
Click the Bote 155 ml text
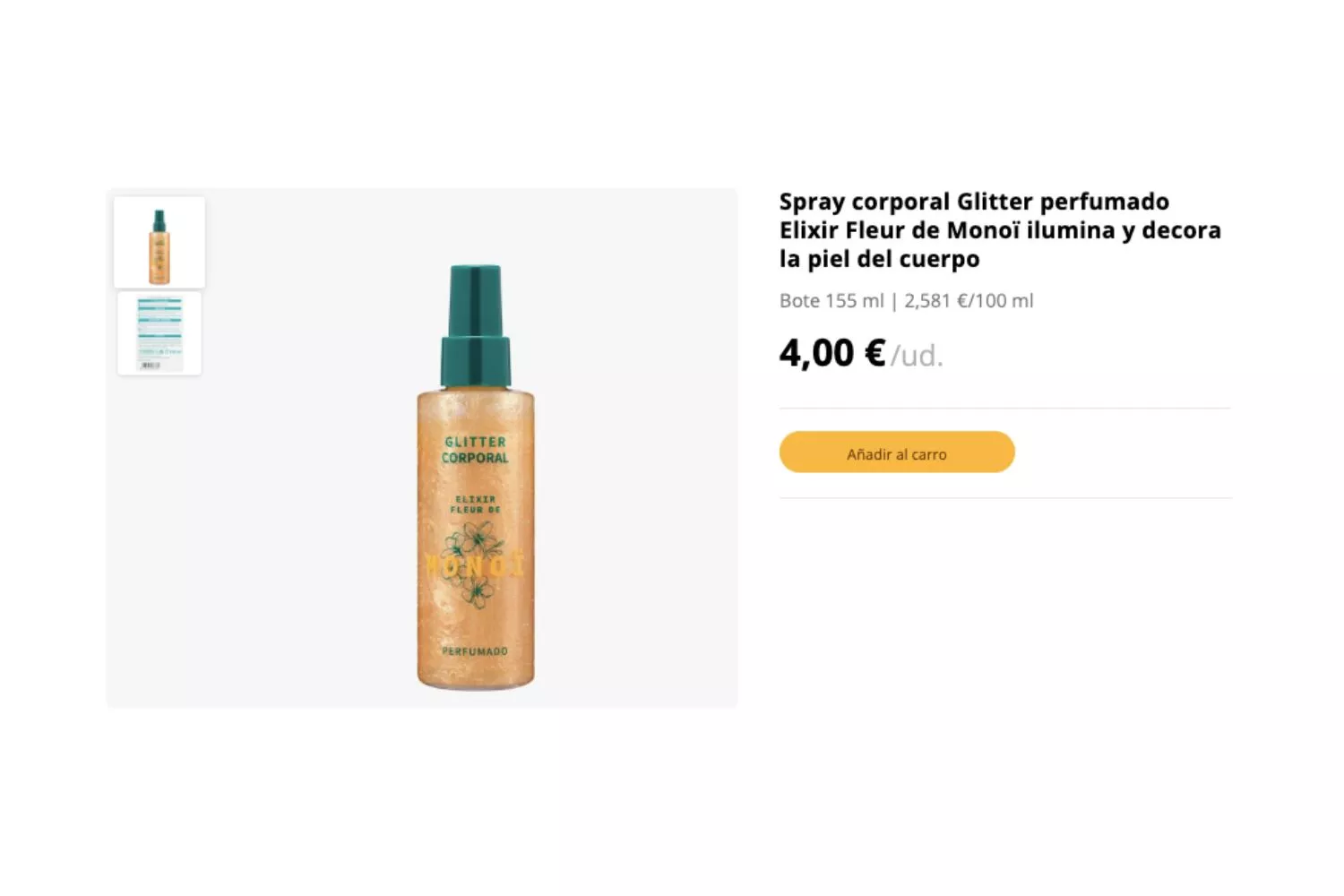[831, 301]
